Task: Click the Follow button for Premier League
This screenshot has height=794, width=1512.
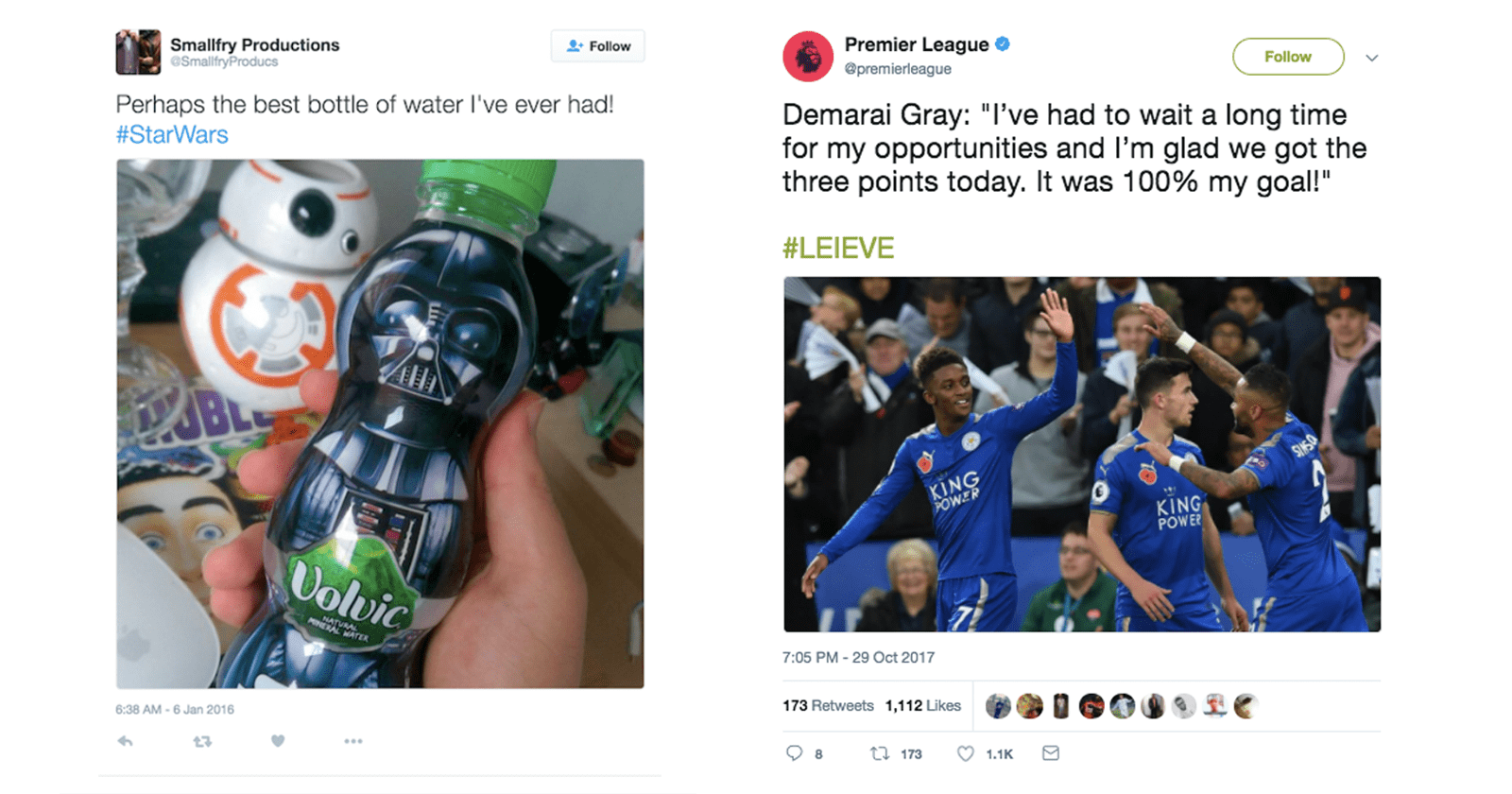Action: pos(1287,57)
